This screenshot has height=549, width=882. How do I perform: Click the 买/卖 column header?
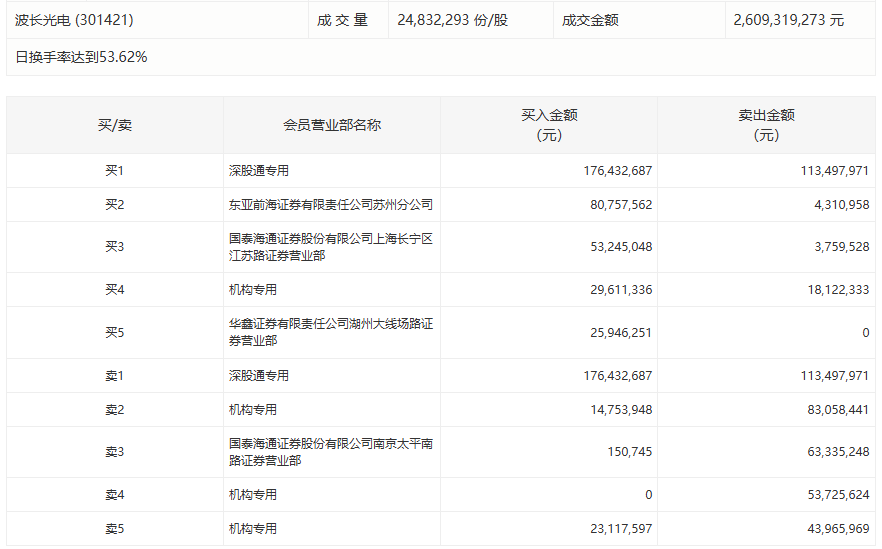114,125
